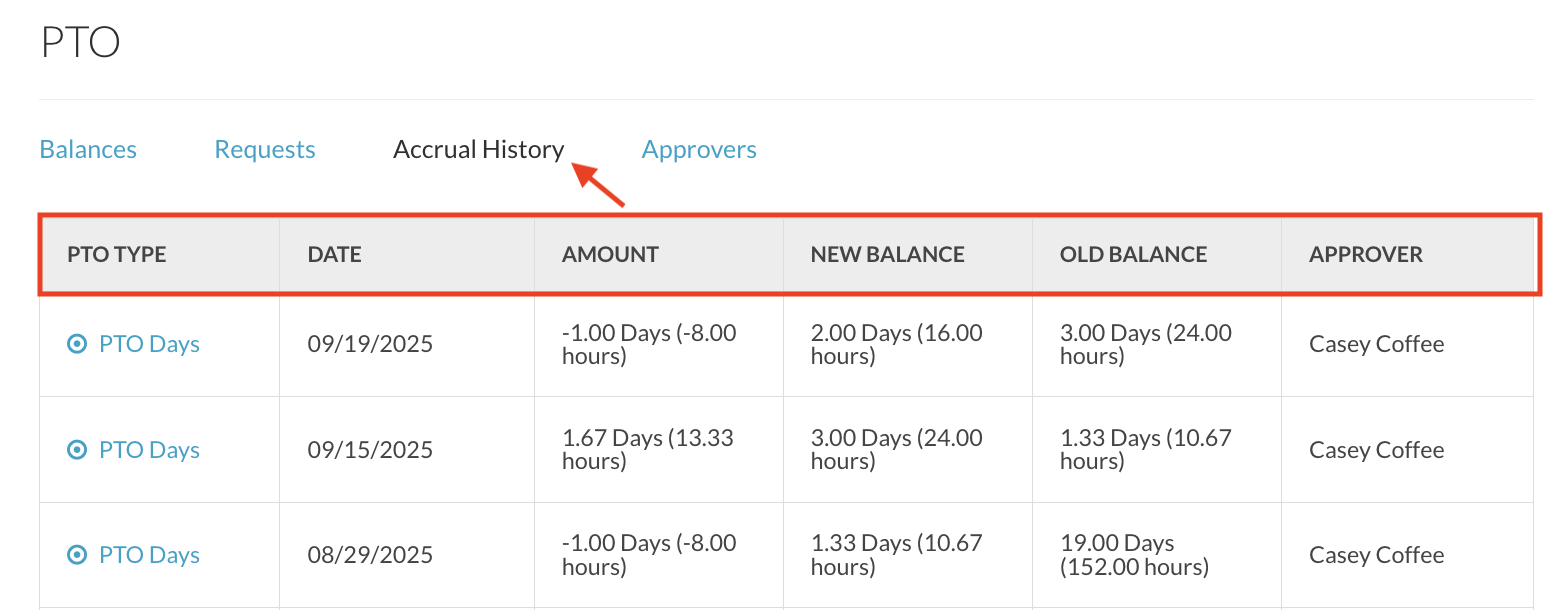This screenshot has width=1562, height=610.
Task: Open the PTO Days link dated 08/29/2025
Action: (149, 555)
